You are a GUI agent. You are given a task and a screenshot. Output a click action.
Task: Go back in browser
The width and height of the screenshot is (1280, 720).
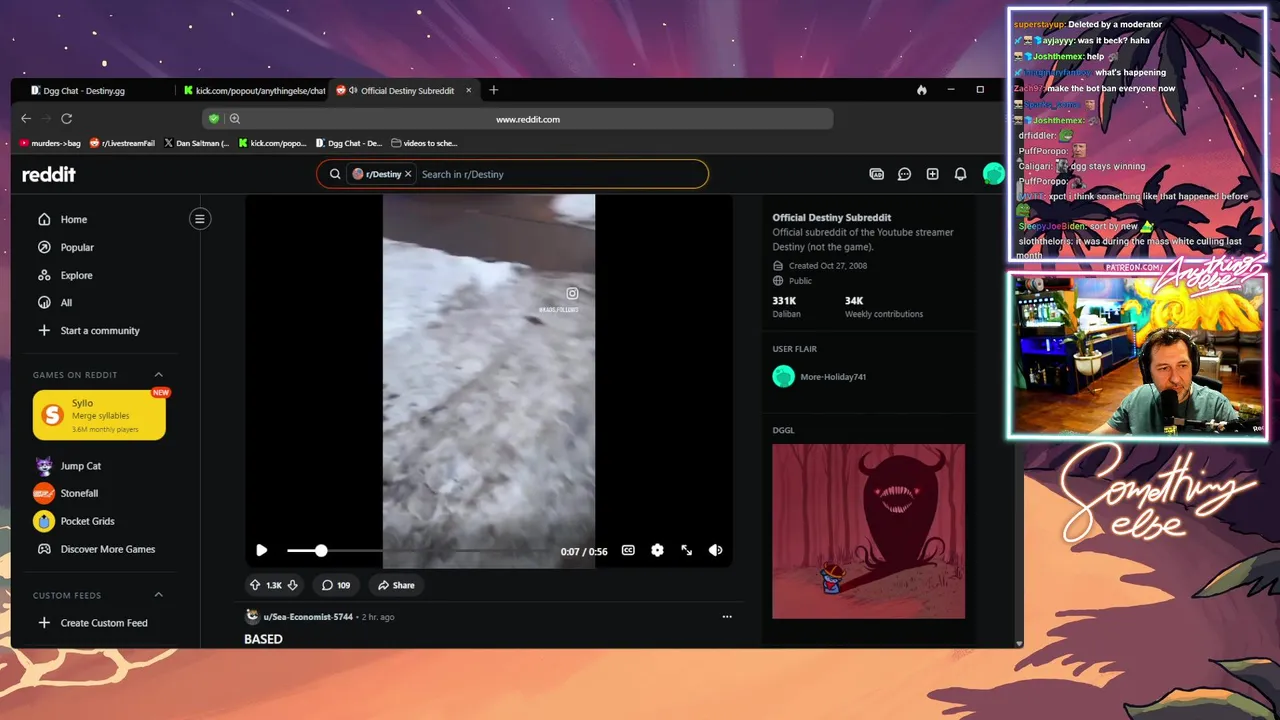[26, 118]
